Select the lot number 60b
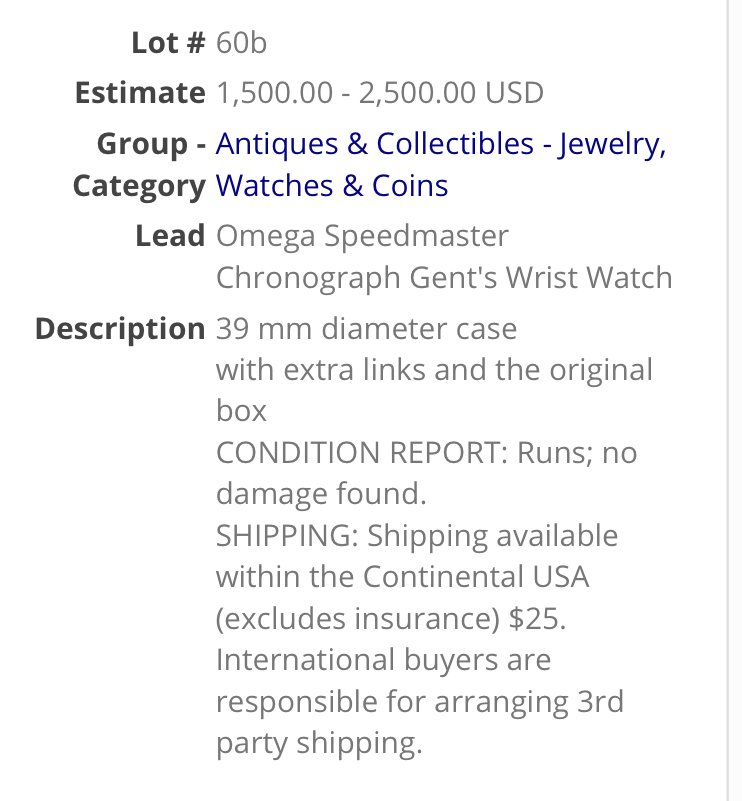Viewport: 742px width, 801px height. pos(242,43)
